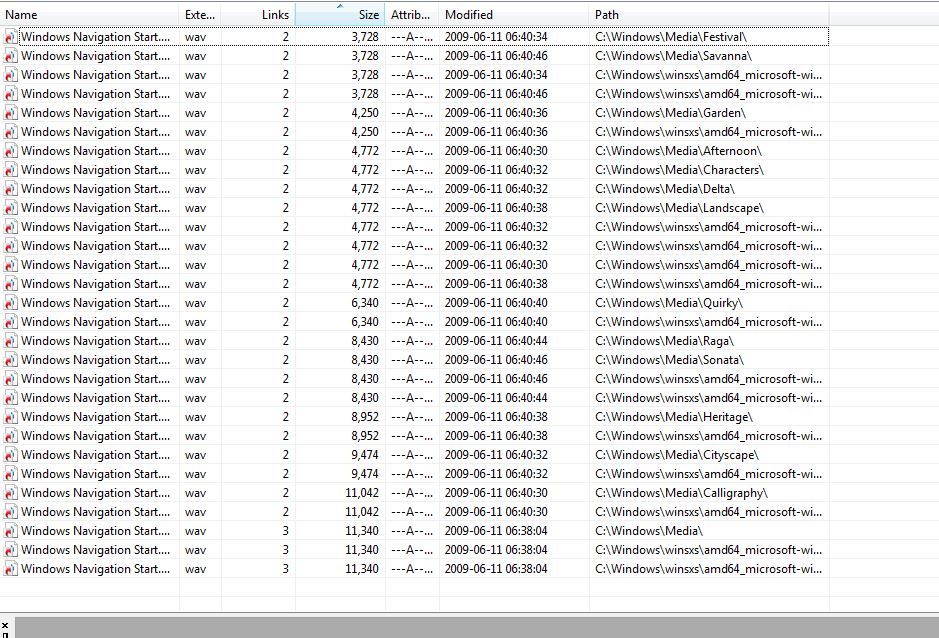Click the wav file icon in the Delta row
The height and width of the screenshot is (638, 939).
(x=10, y=189)
